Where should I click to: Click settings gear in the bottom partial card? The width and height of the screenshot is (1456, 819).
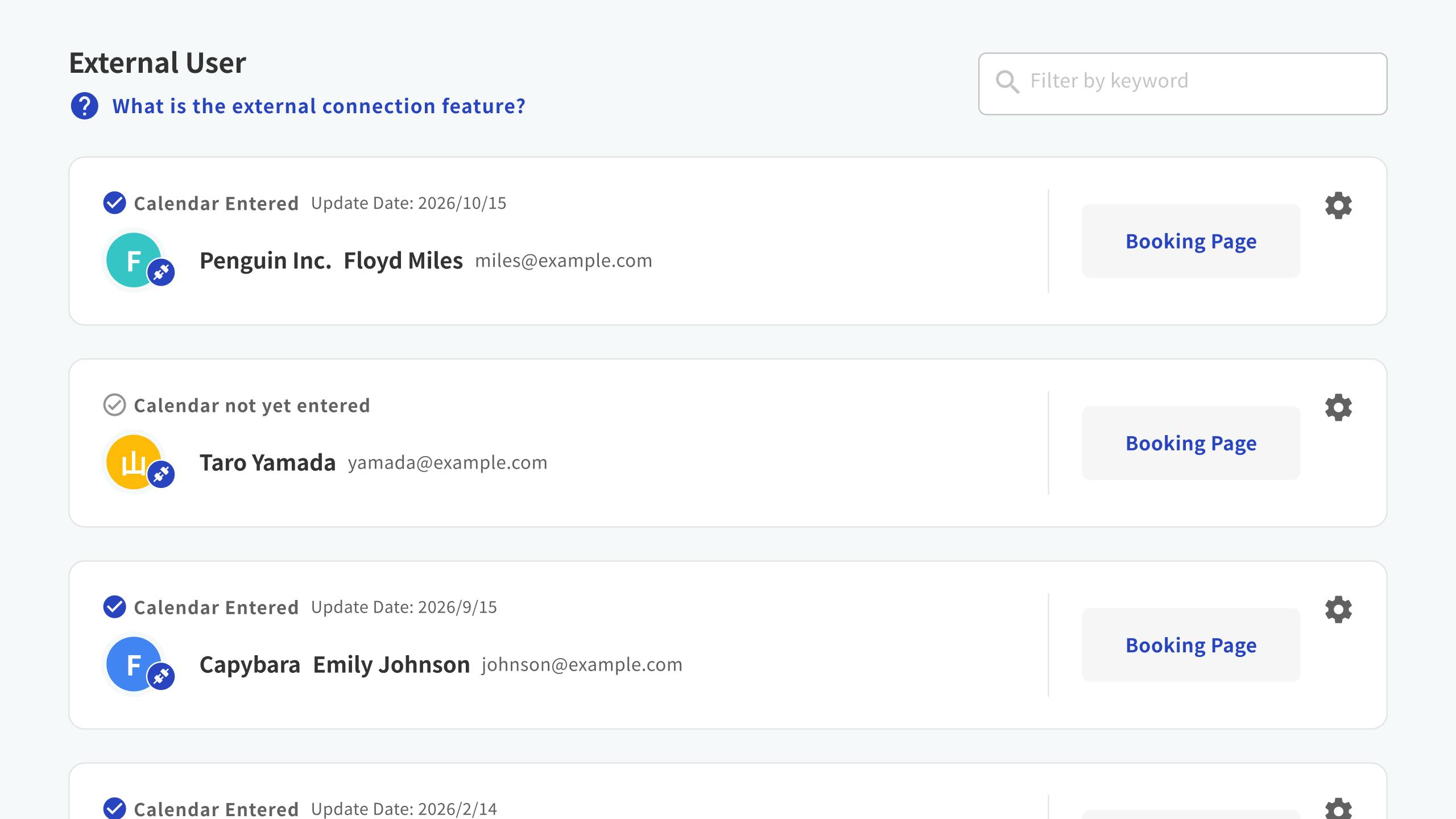[1338, 809]
